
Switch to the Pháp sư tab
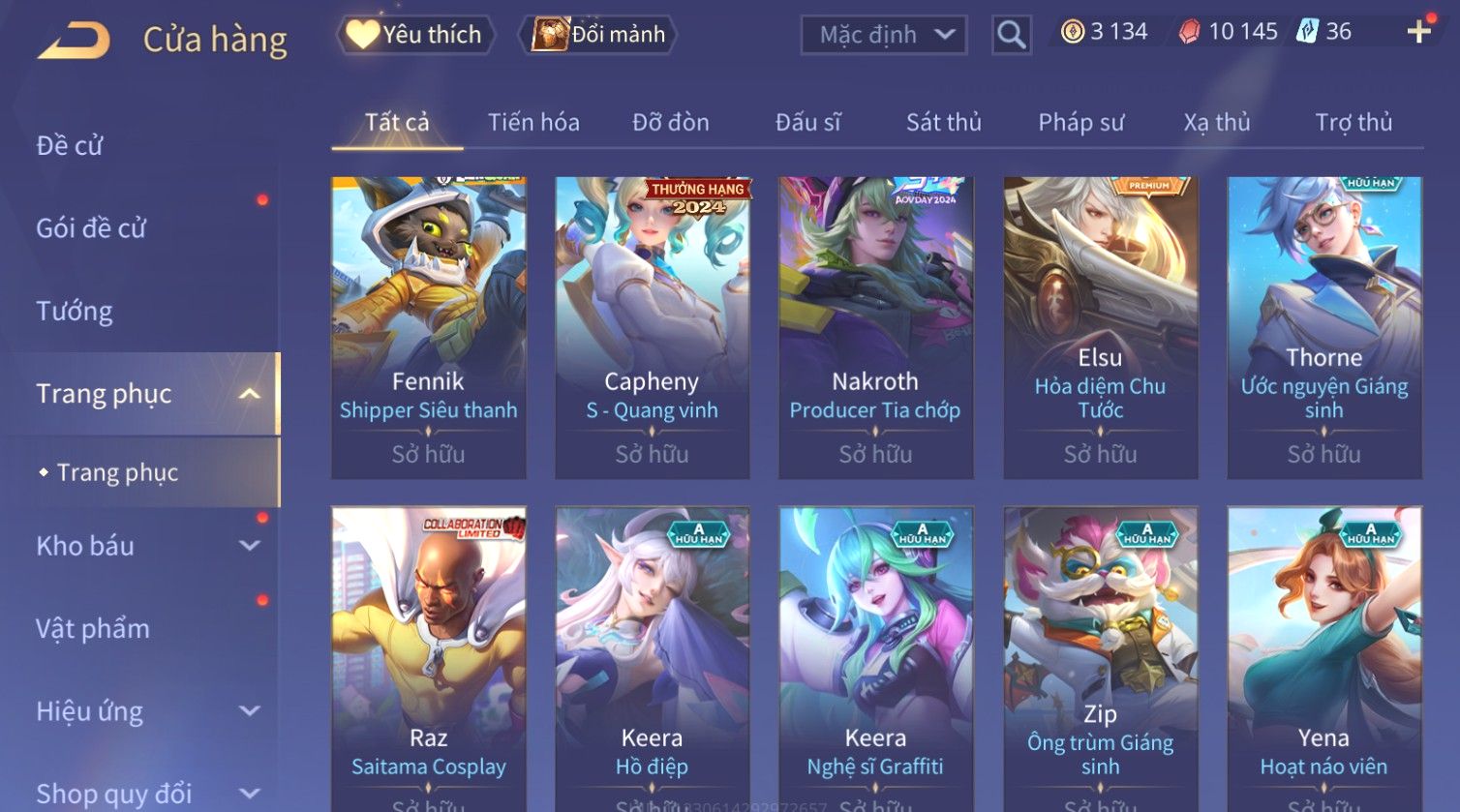(1081, 123)
